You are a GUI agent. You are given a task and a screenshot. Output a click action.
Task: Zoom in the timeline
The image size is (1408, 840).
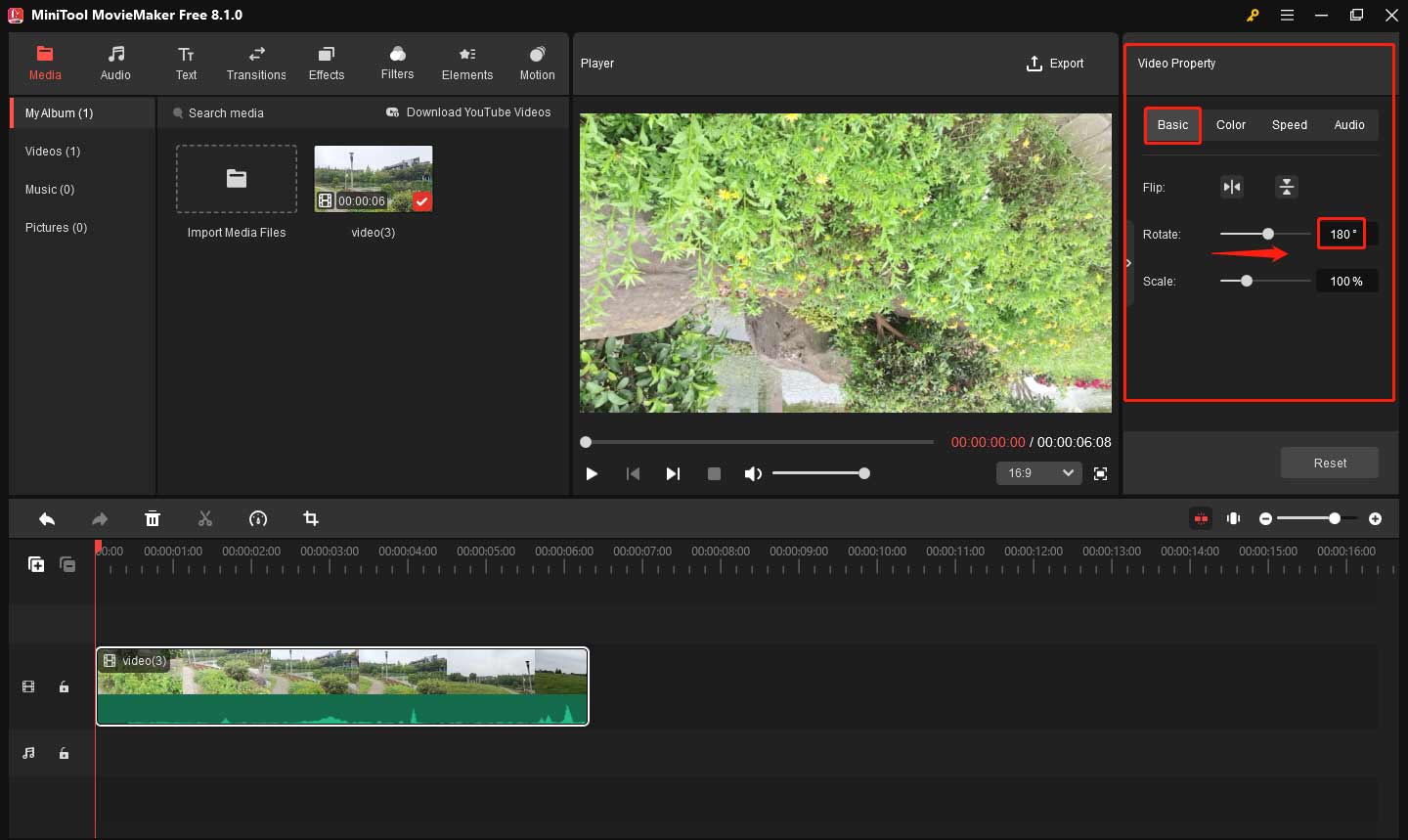(x=1375, y=519)
